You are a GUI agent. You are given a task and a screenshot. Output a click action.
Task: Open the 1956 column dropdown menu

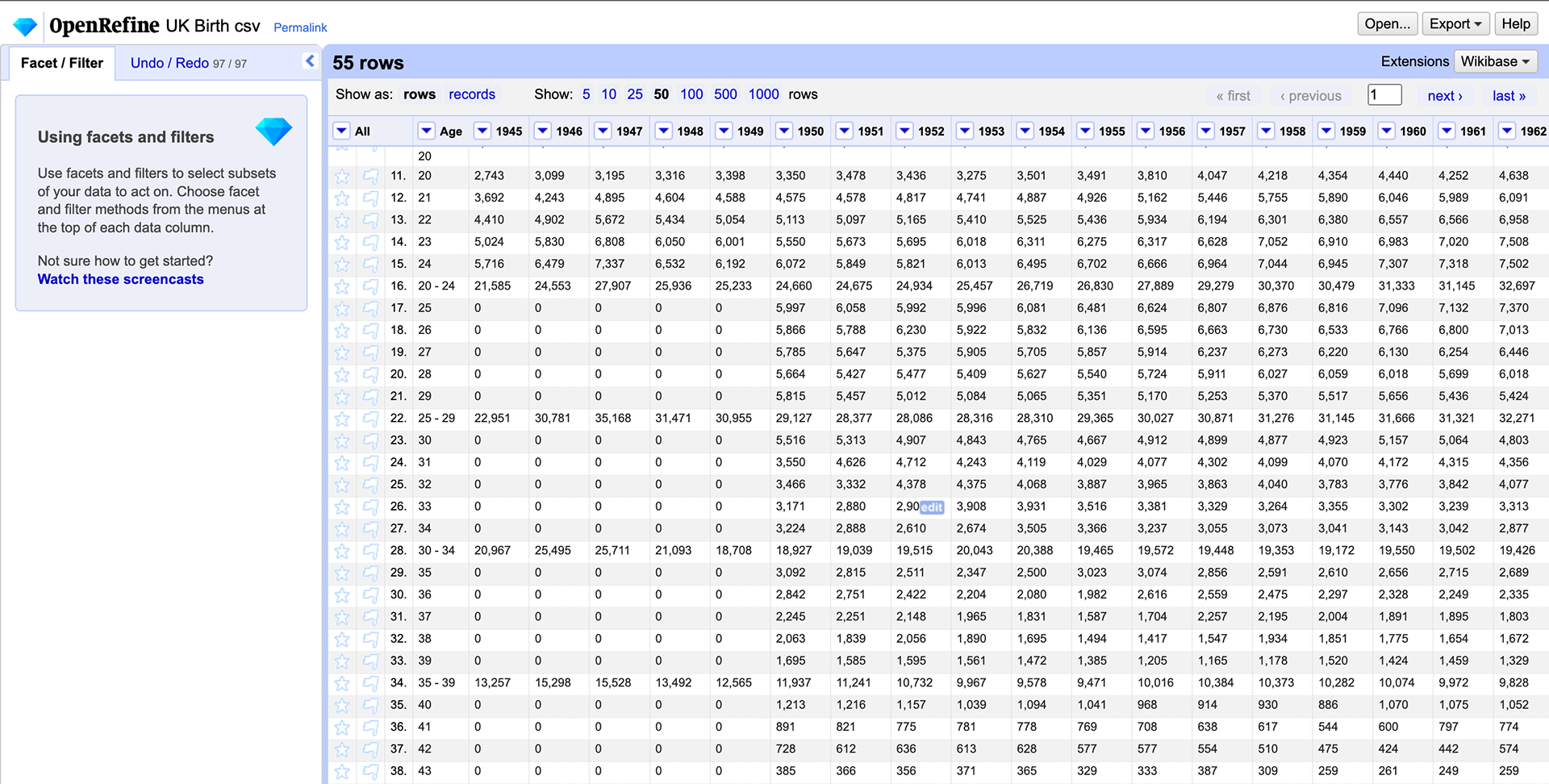point(1146,131)
